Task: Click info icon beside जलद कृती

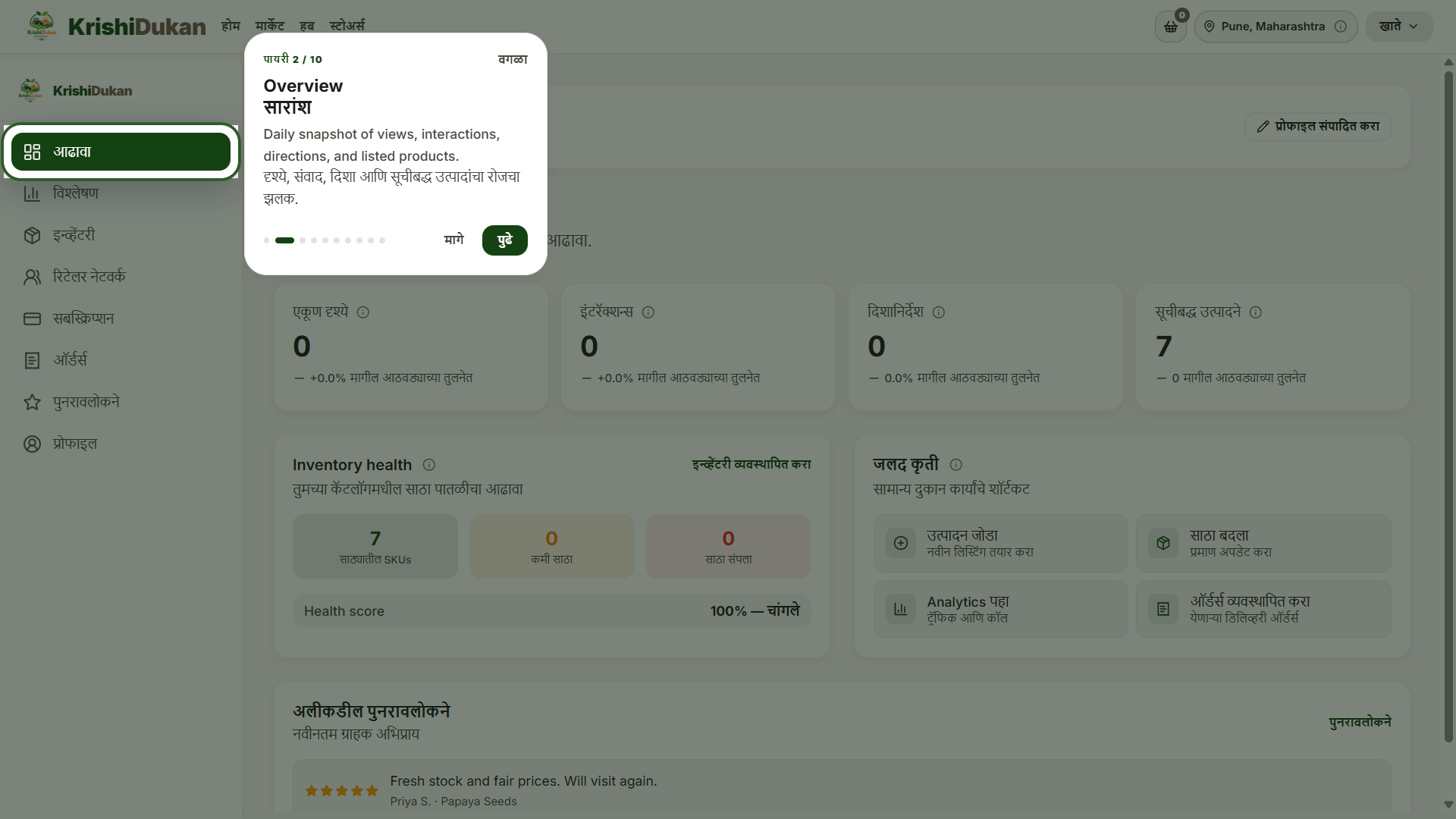Action: point(956,465)
